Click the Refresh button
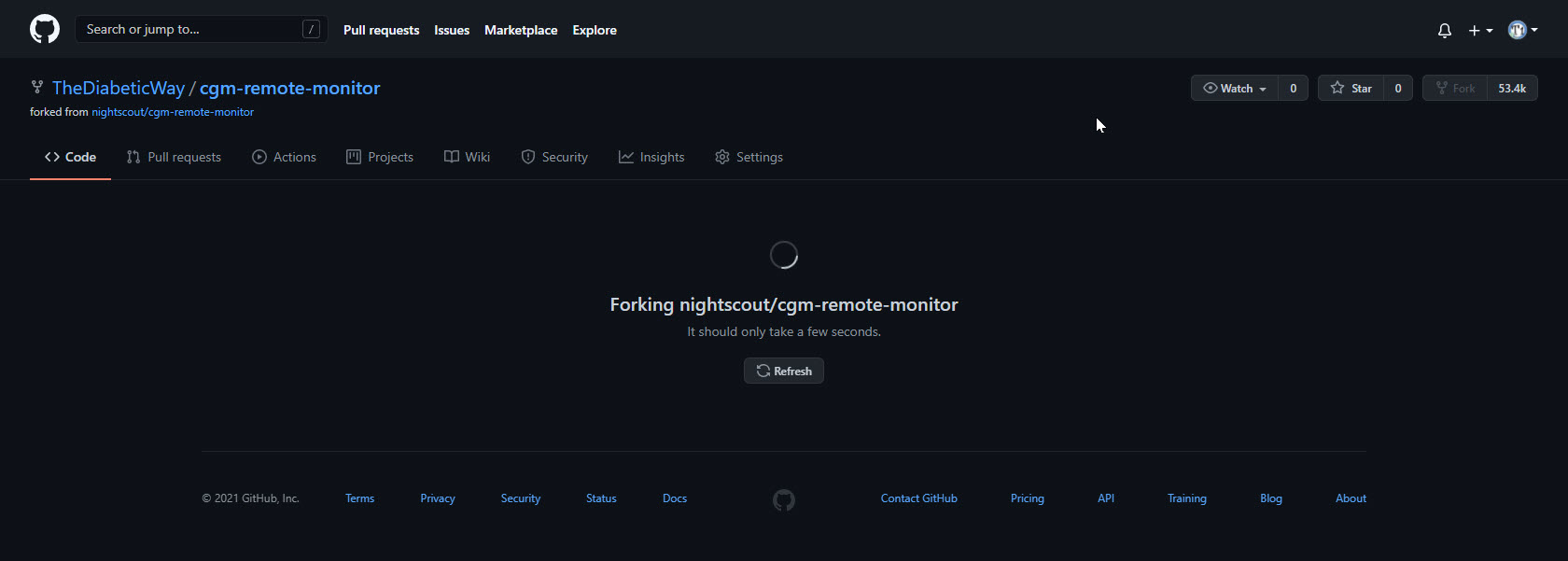The width and height of the screenshot is (1568, 561). (784, 371)
